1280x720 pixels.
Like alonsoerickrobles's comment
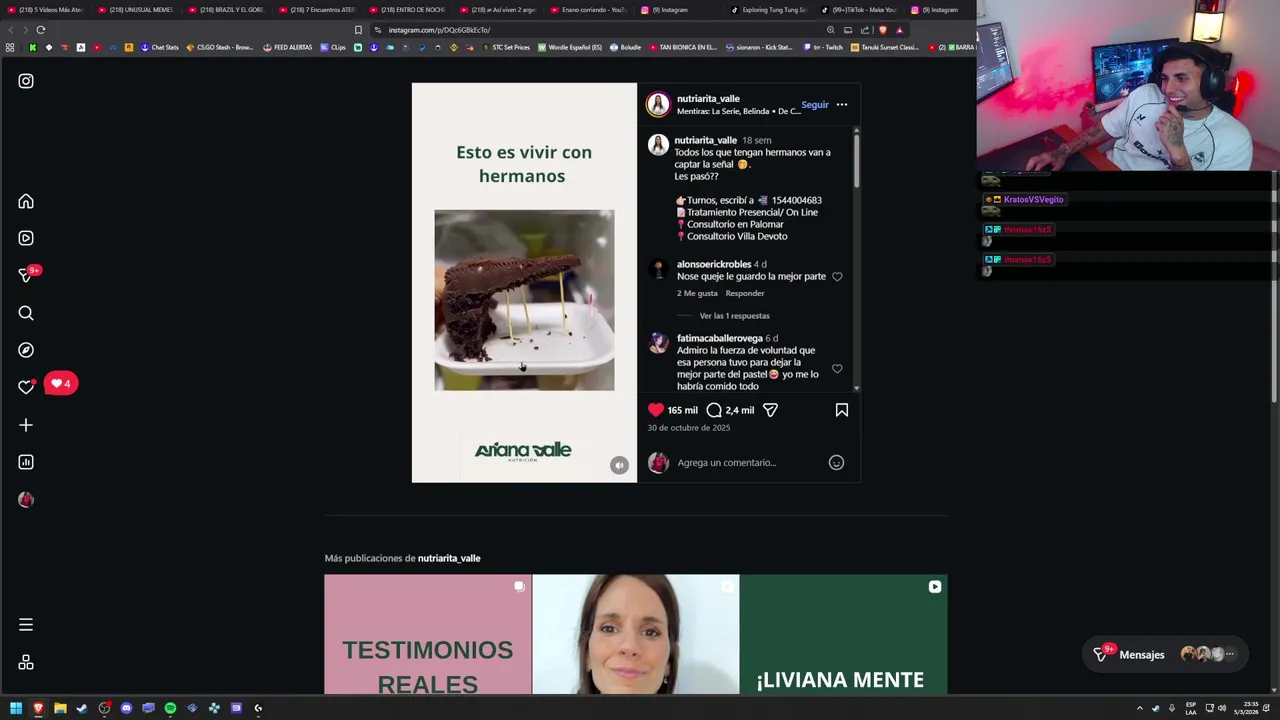coord(837,277)
